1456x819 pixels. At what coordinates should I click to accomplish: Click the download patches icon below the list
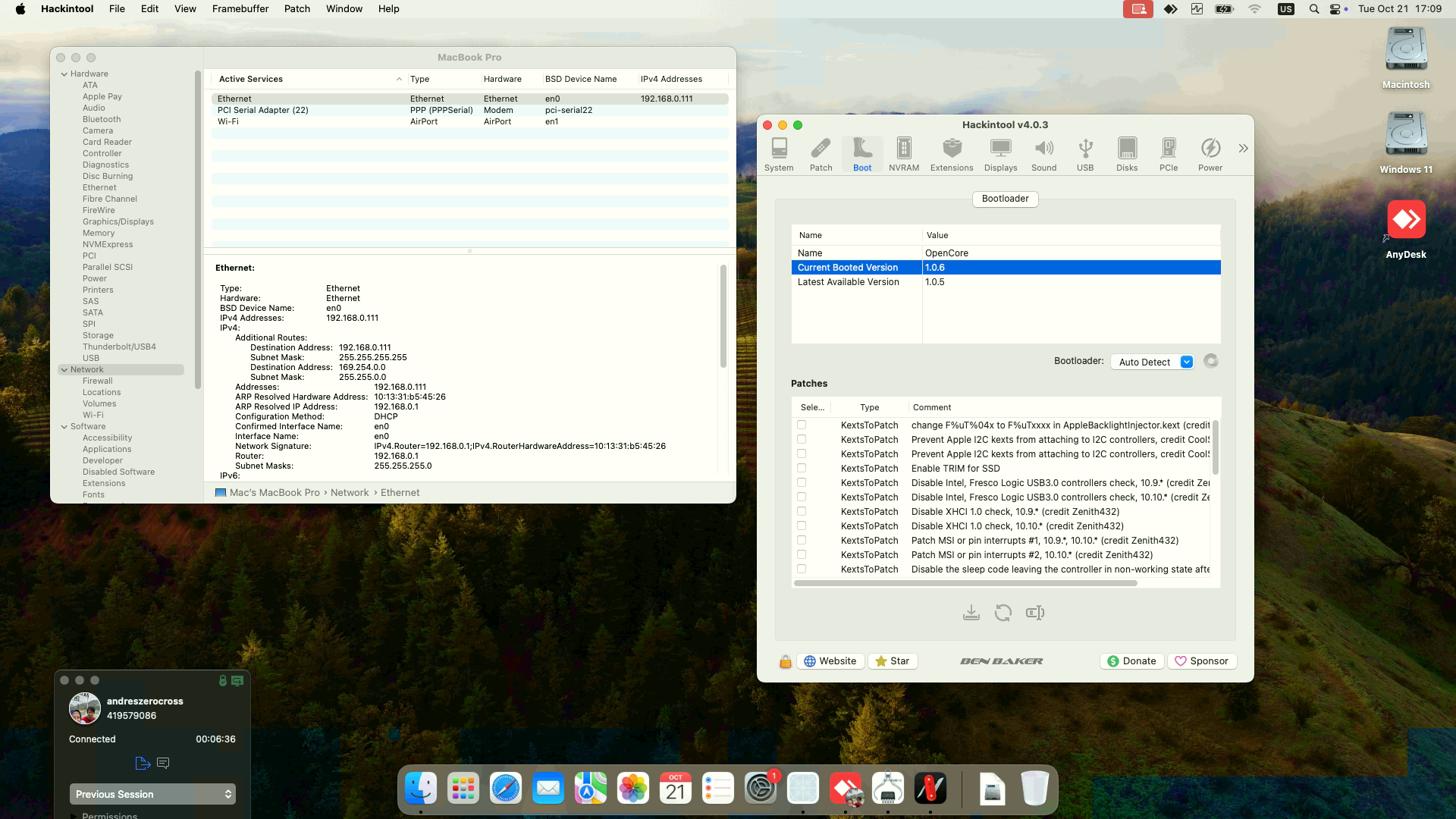click(971, 613)
